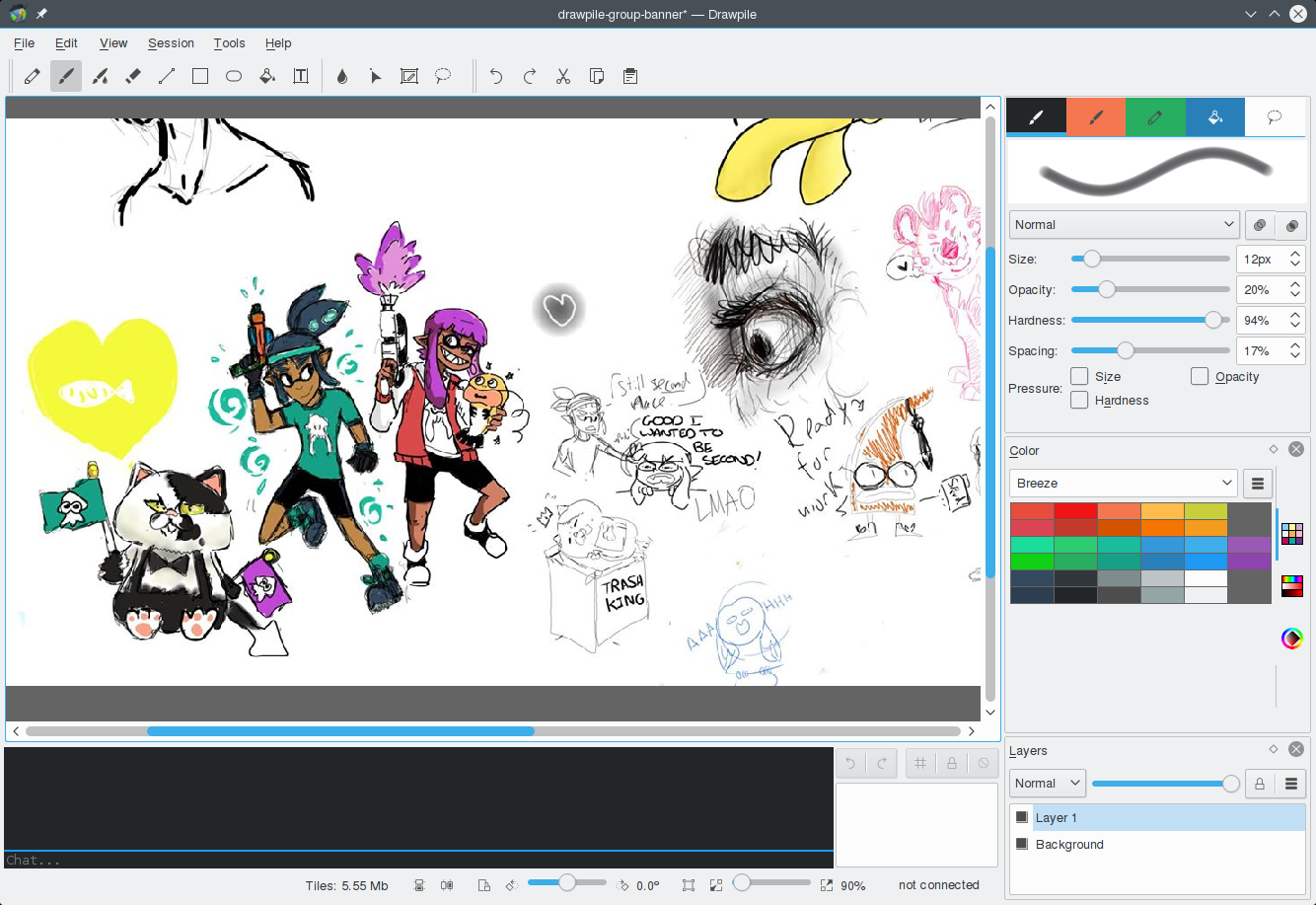
Task: Click the mirror canvas horizontally status icon
Action: 448,885
